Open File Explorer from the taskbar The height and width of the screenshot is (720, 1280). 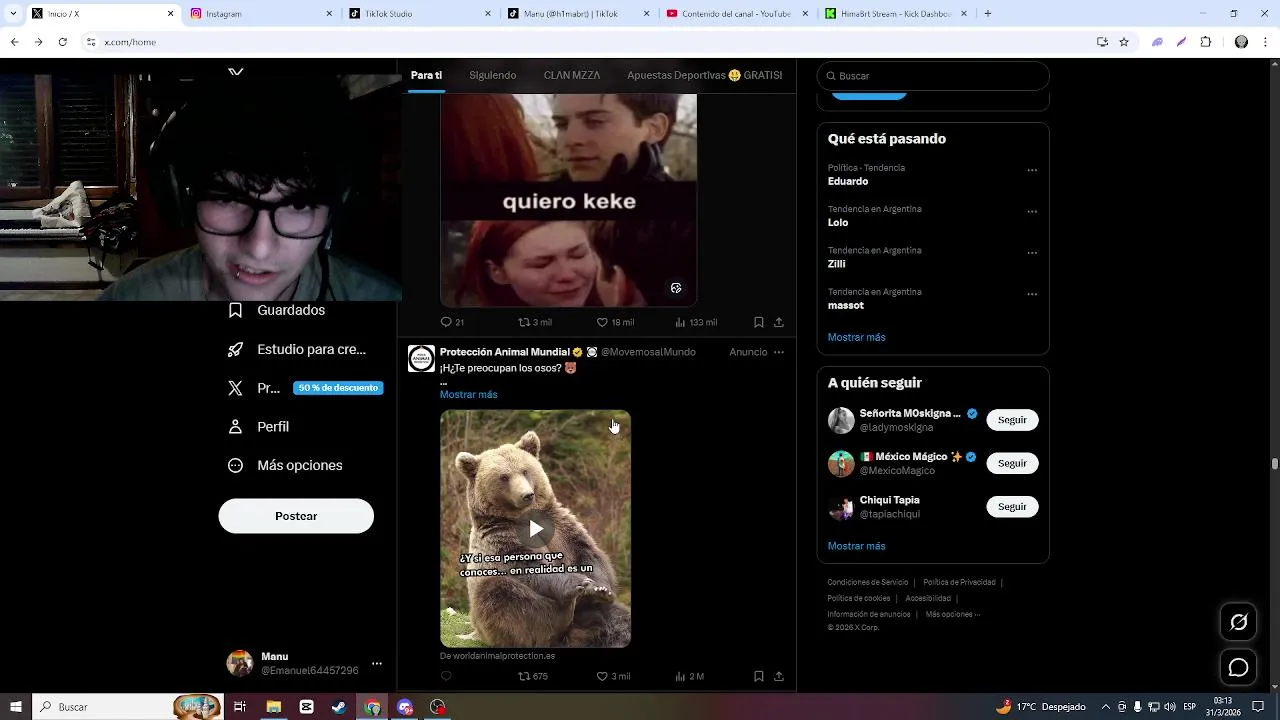[273, 707]
